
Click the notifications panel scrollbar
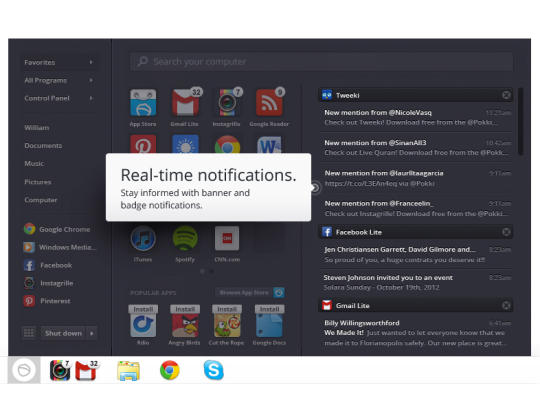pyautogui.click(x=521, y=121)
